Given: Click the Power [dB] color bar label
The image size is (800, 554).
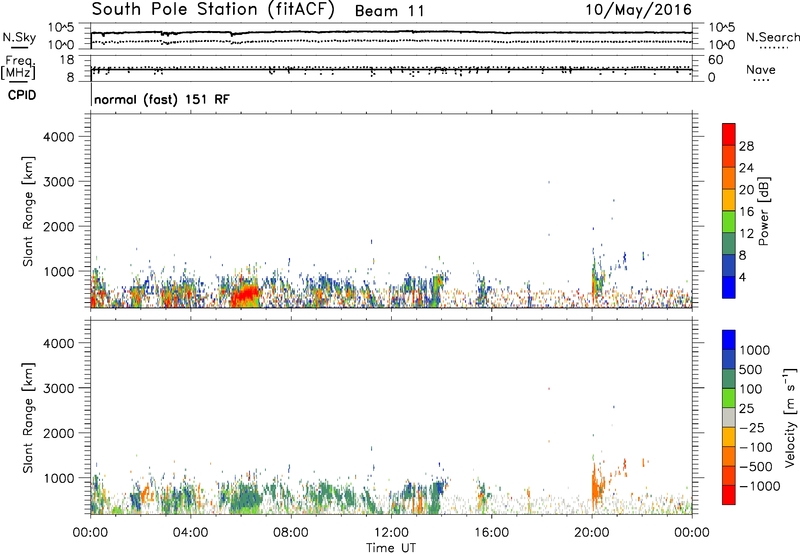Looking at the screenshot, I should pos(763,211).
